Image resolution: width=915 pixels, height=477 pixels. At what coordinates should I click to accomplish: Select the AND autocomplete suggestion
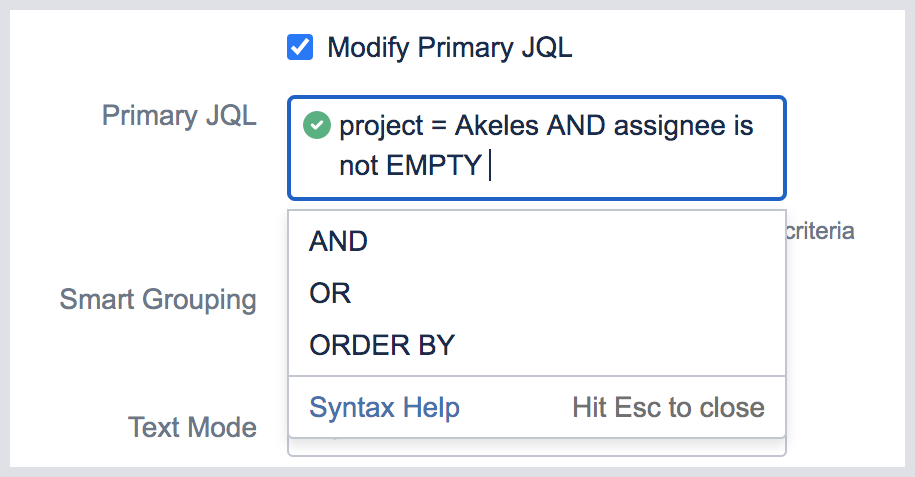[x=339, y=242]
